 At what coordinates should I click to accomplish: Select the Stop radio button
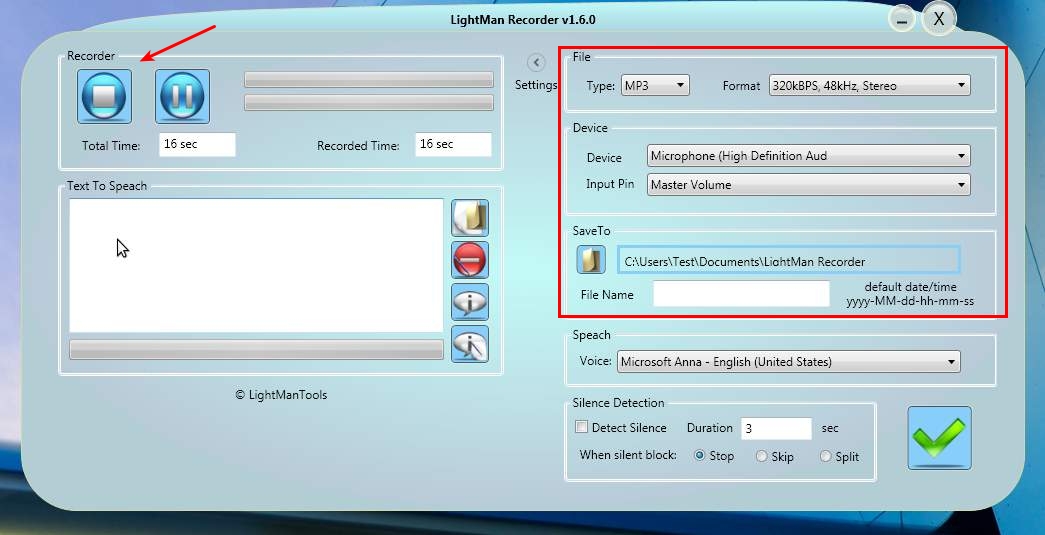(x=700, y=456)
